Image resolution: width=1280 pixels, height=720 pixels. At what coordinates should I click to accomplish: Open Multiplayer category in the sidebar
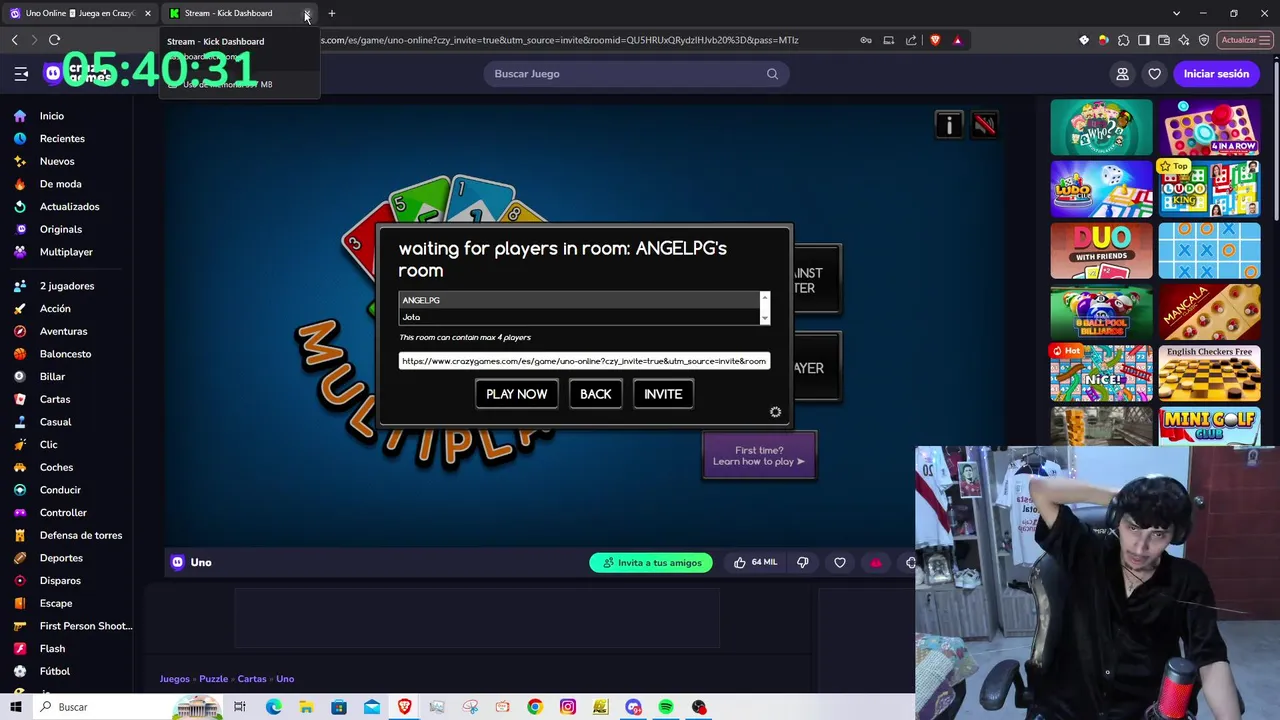tap(66, 252)
